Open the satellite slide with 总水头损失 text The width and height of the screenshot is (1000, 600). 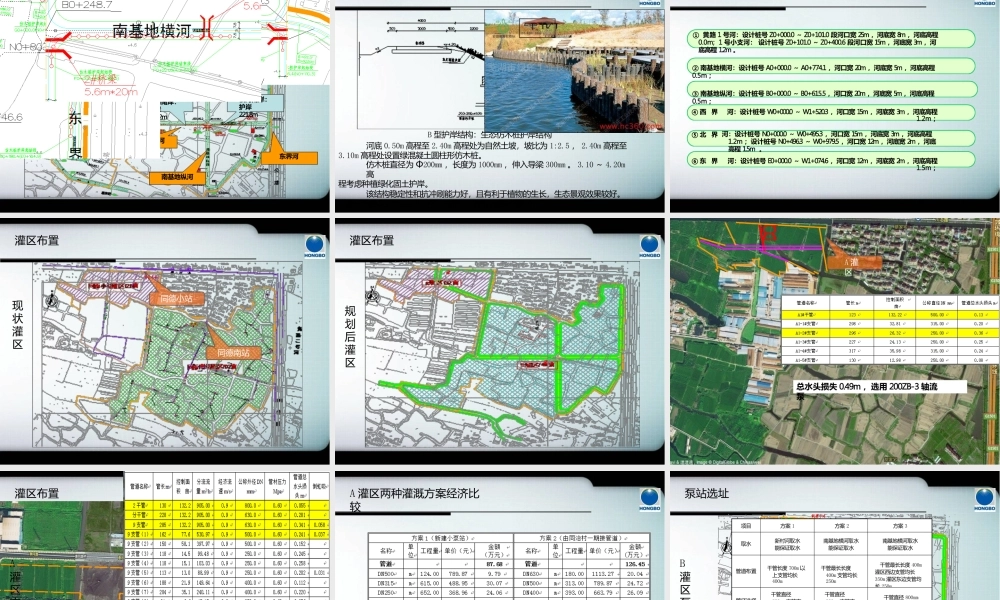pos(835,341)
